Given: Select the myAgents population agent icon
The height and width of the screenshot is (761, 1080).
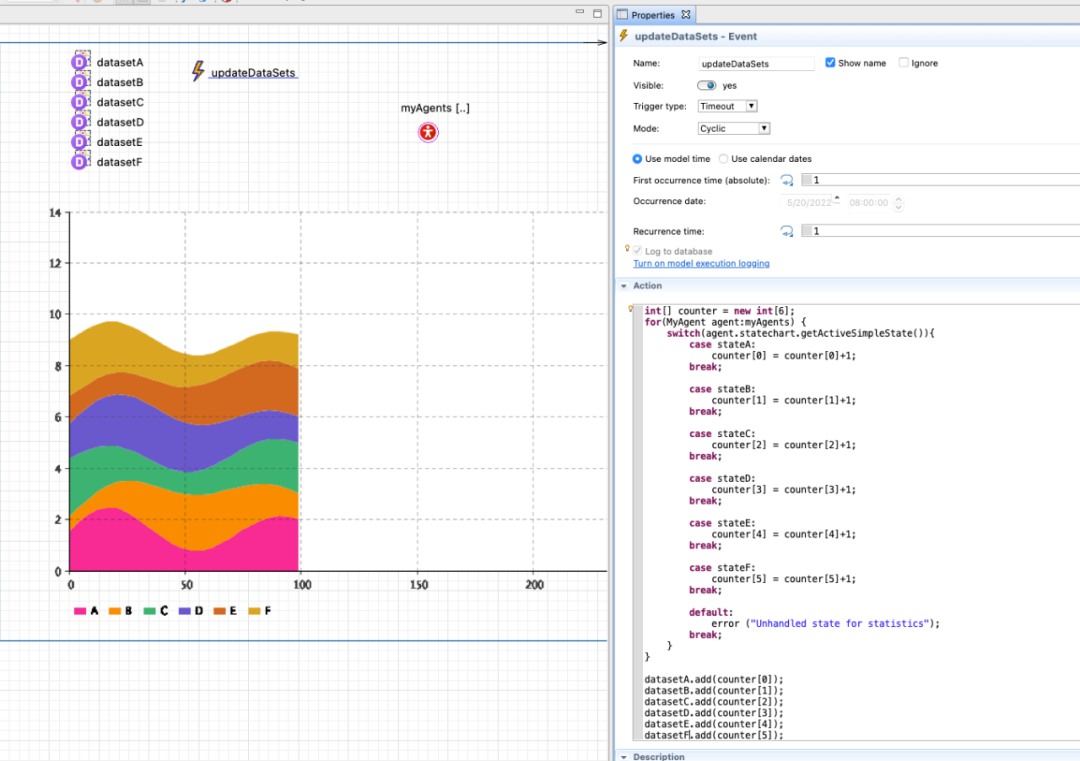Looking at the screenshot, I should coord(428,132).
